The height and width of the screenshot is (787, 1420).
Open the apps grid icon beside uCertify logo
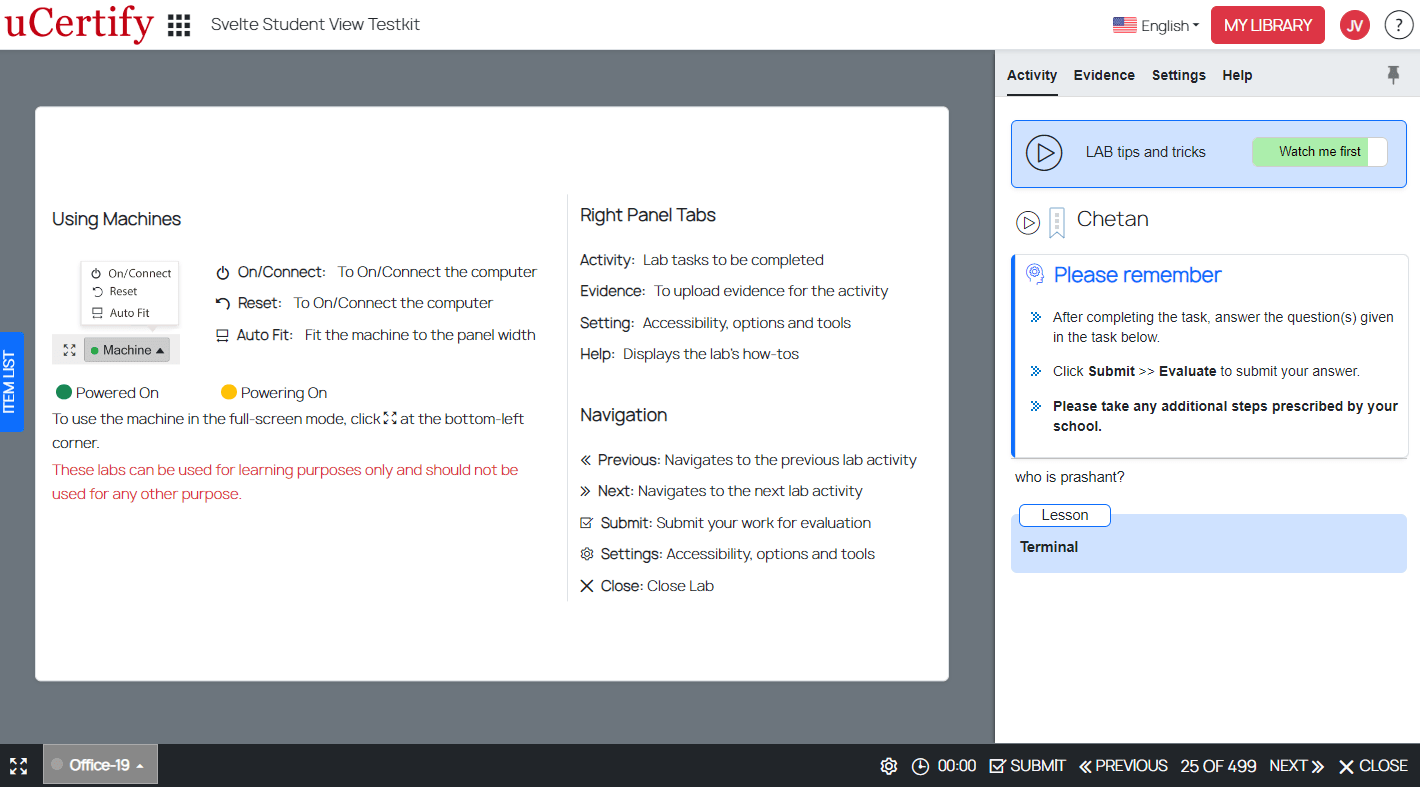(x=179, y=25)
